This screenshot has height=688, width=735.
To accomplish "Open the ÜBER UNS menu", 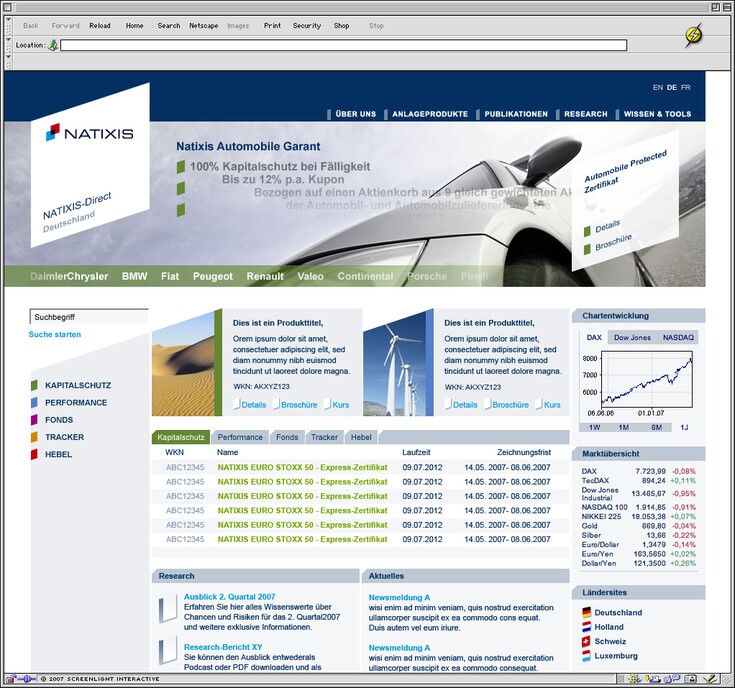I will [356, 114].
